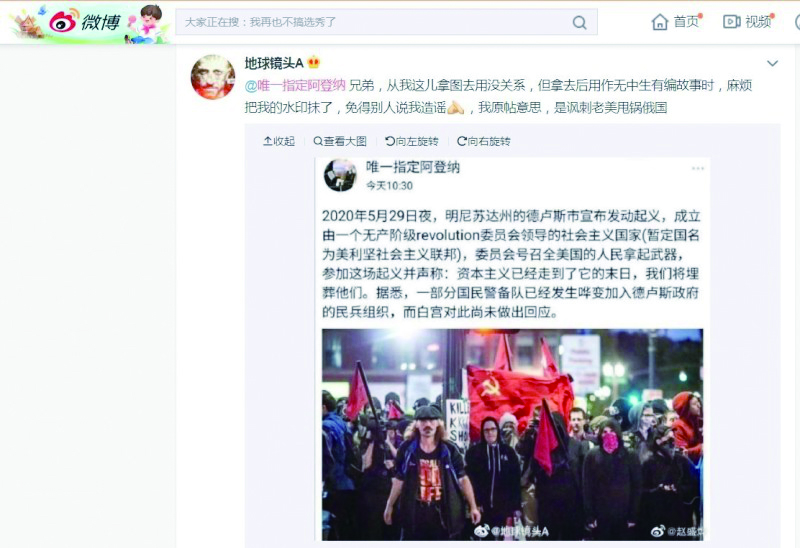The width and height of the screenshot is (800, 548).
Task: Collapse the image with 收起
Action: pyautogui.click(x=279, y=141)
